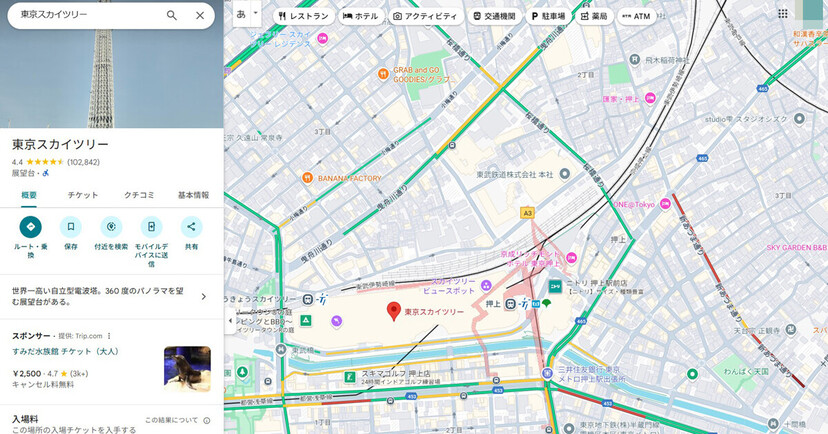
Task: Filter map by 駐車場 chip
Action: (548, 16)
